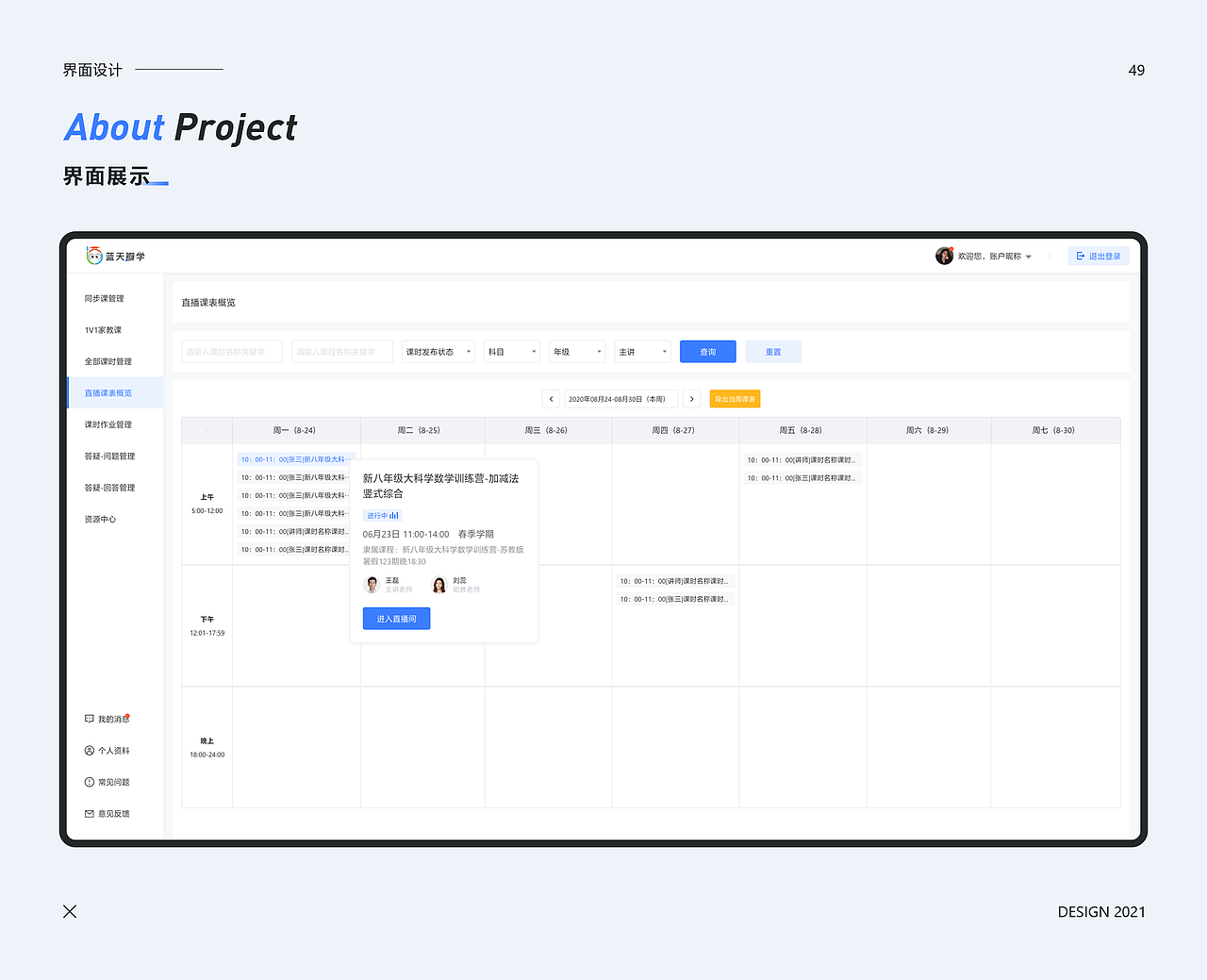Click the 蓝天瓣学 logo icon
Viewport: 1207px width, 980px height.
94,256
